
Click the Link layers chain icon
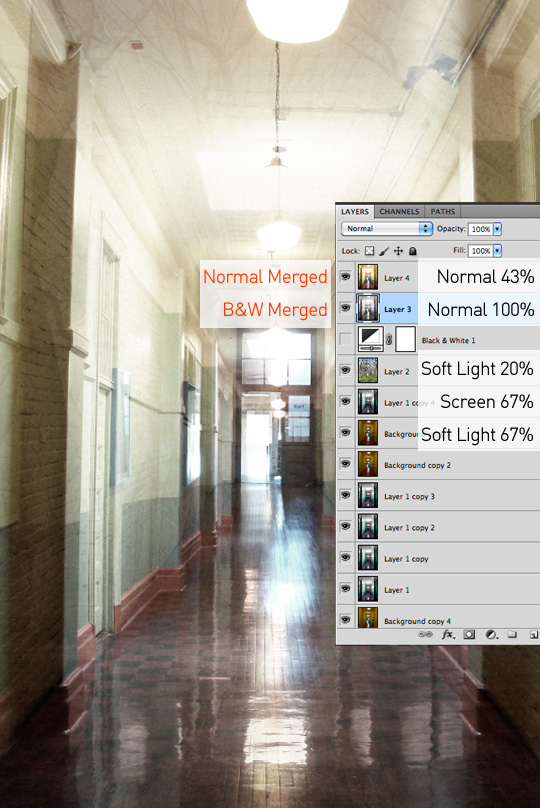click(x=425, y=634)
